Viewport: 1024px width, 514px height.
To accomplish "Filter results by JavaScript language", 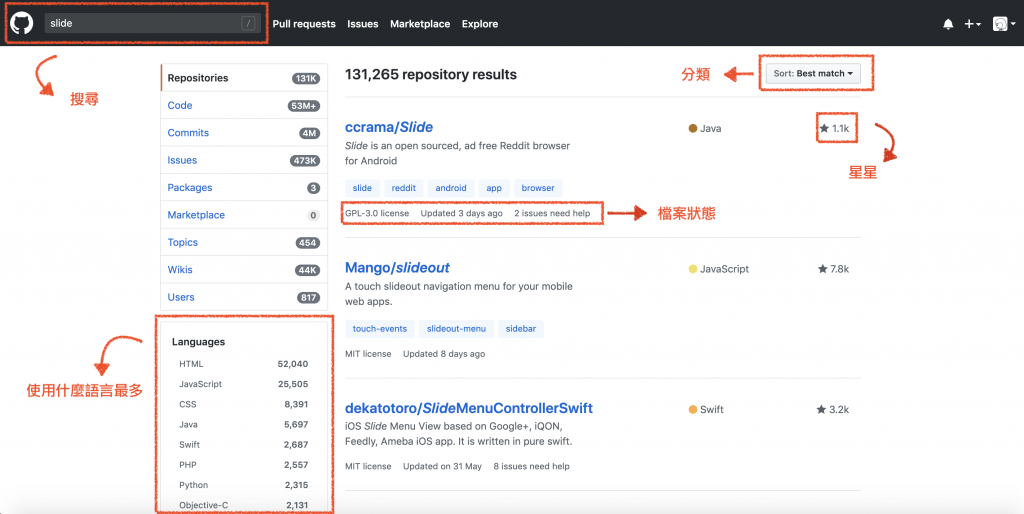I will (x=244, y=384).
